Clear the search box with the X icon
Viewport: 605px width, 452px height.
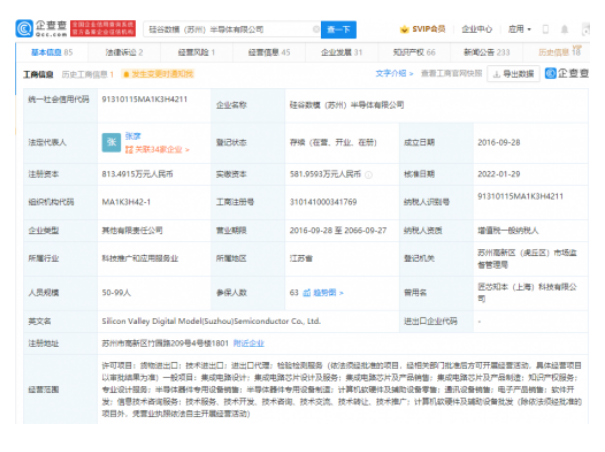click(x=316, y=29)
